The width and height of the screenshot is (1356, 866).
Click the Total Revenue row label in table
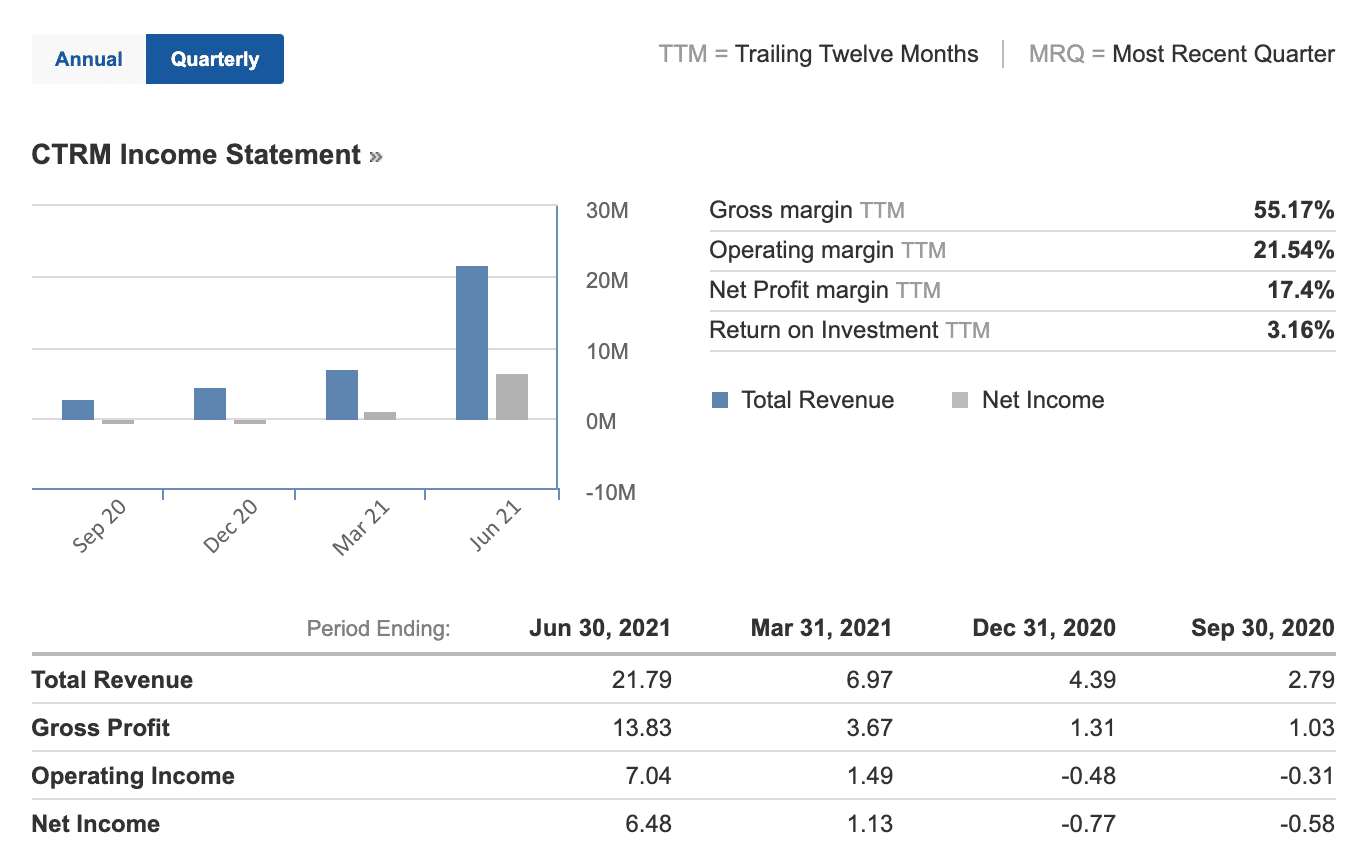pos(112,680)
